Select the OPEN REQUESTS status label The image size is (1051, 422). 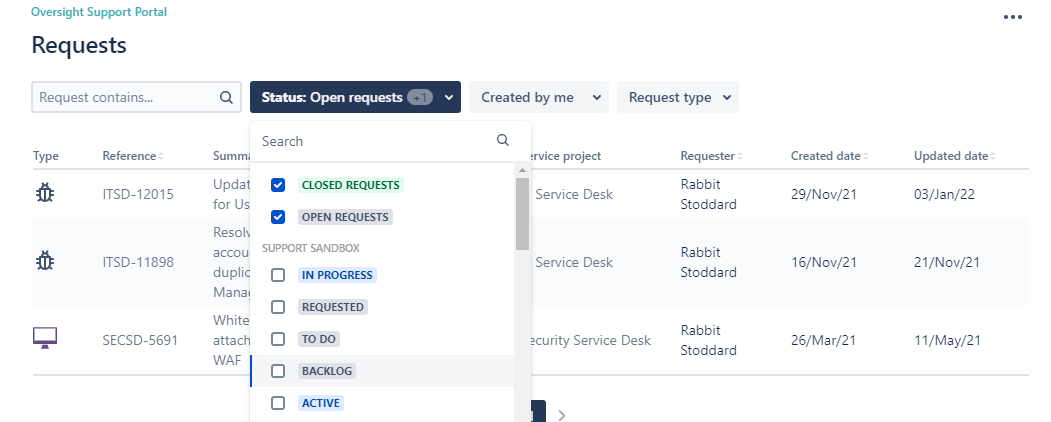coord(345,217)
